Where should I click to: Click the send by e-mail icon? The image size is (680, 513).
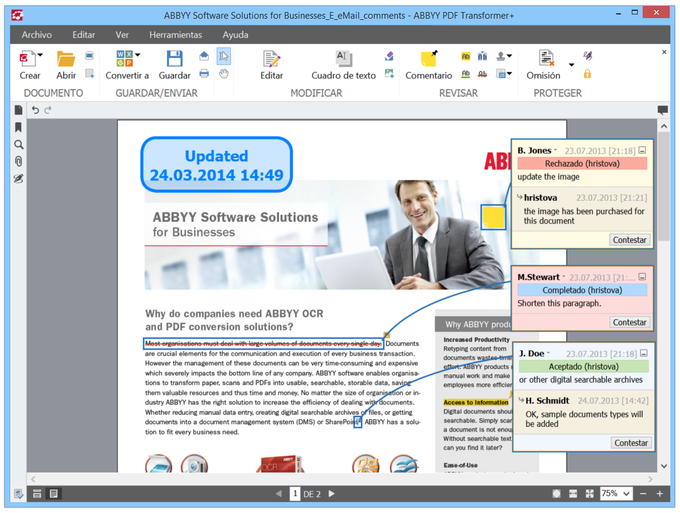pos(204,56)
